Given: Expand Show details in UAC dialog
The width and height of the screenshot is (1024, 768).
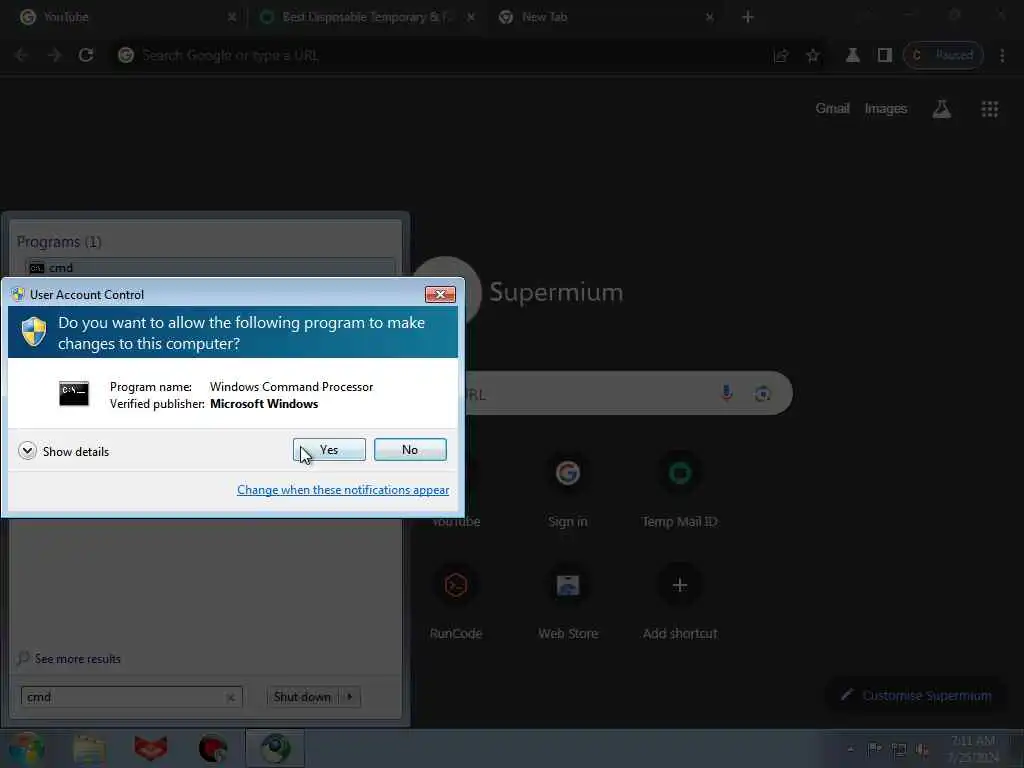Looking at the screenshot, I should pos(63,451).
